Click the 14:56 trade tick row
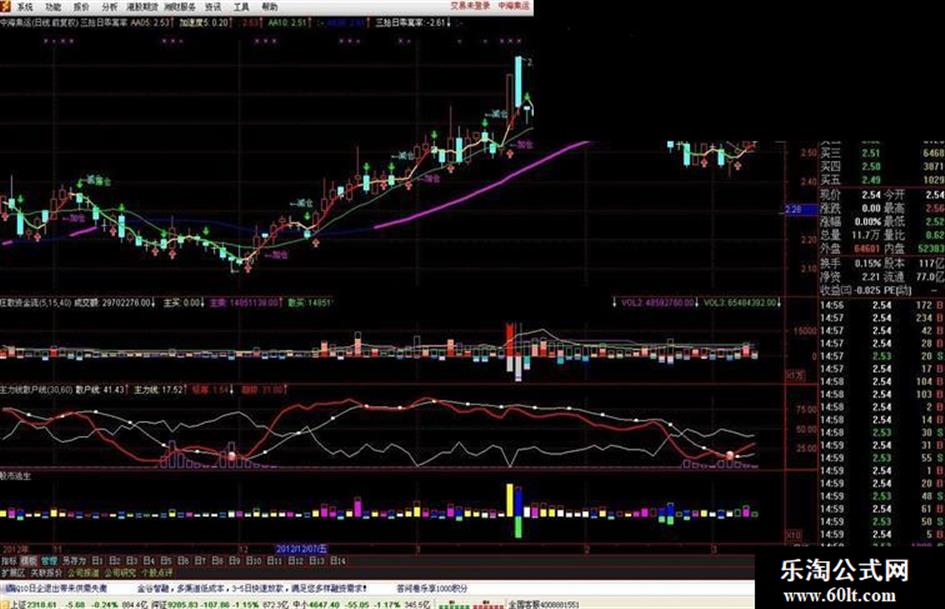 click(x=882, y=305)
